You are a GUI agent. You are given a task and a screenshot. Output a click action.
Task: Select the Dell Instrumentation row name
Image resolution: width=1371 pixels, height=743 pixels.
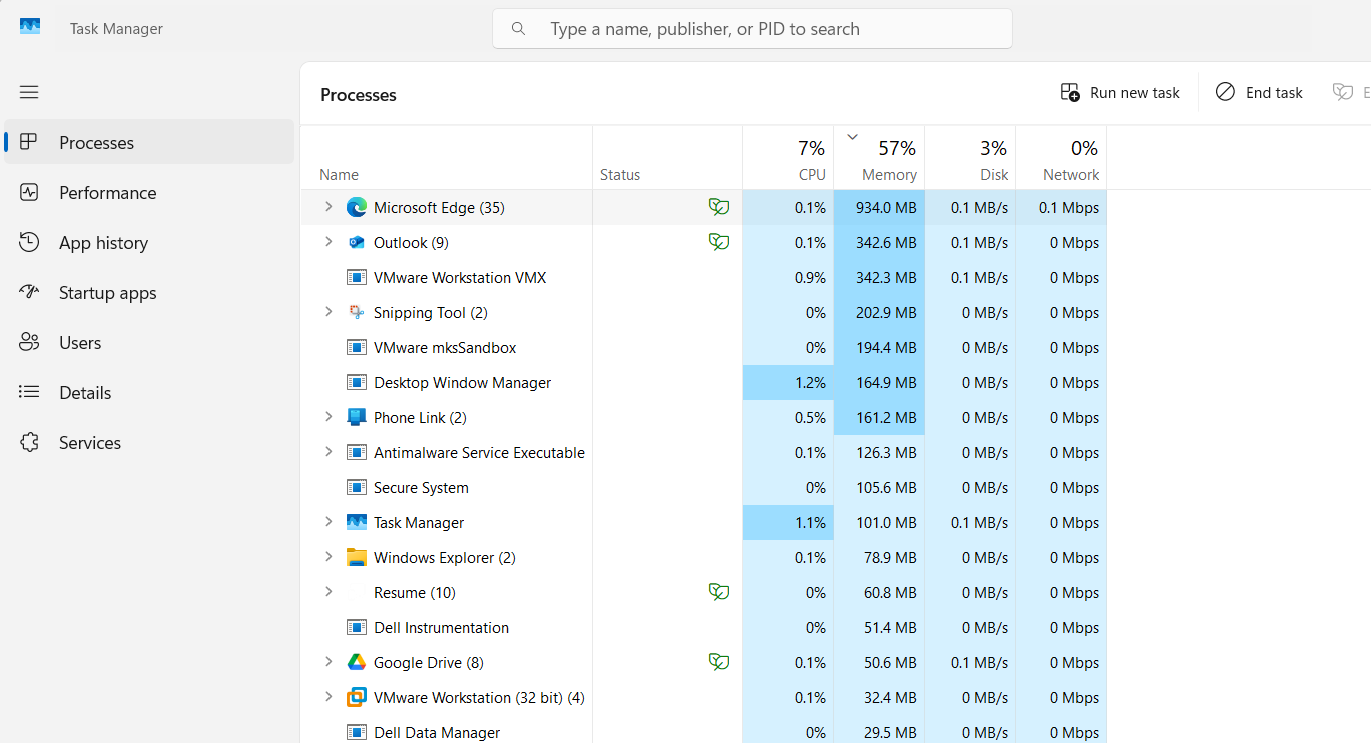441,627
